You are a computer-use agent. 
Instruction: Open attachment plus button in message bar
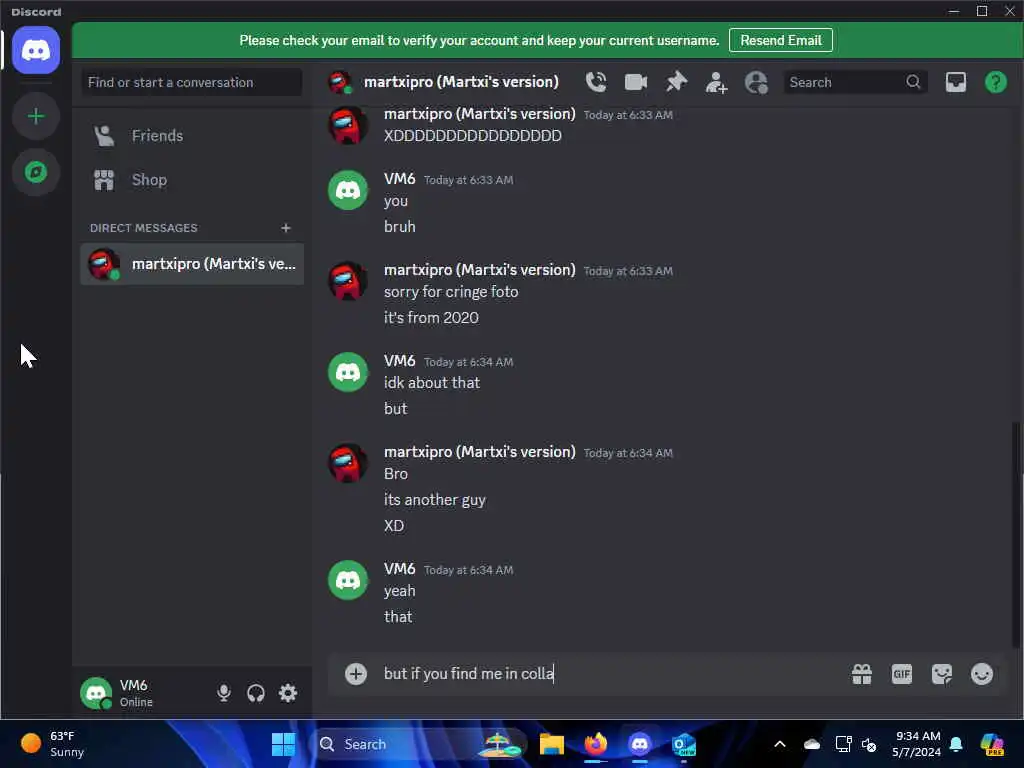[356, 673]
